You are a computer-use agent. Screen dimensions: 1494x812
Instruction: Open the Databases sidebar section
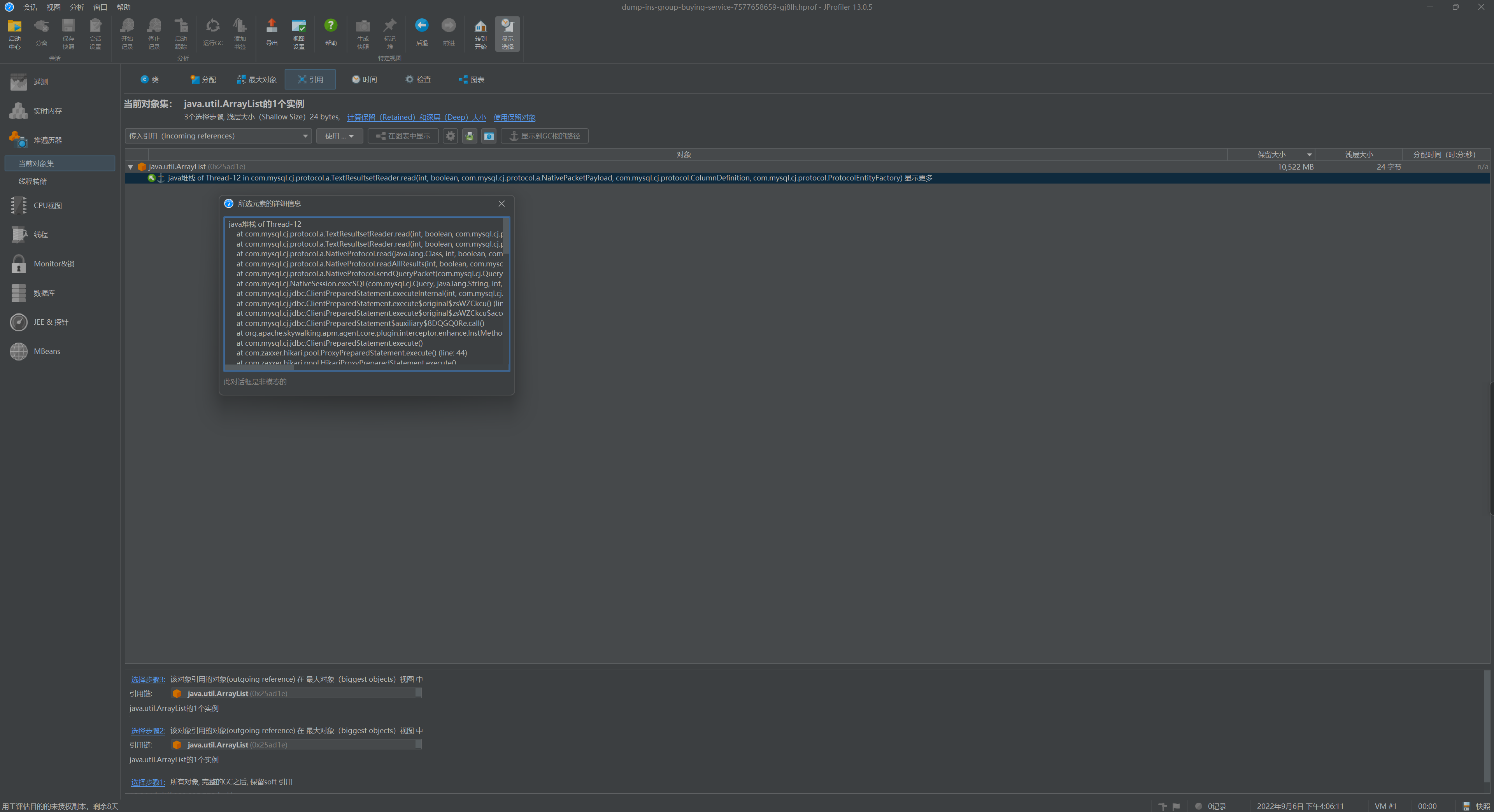60,293
